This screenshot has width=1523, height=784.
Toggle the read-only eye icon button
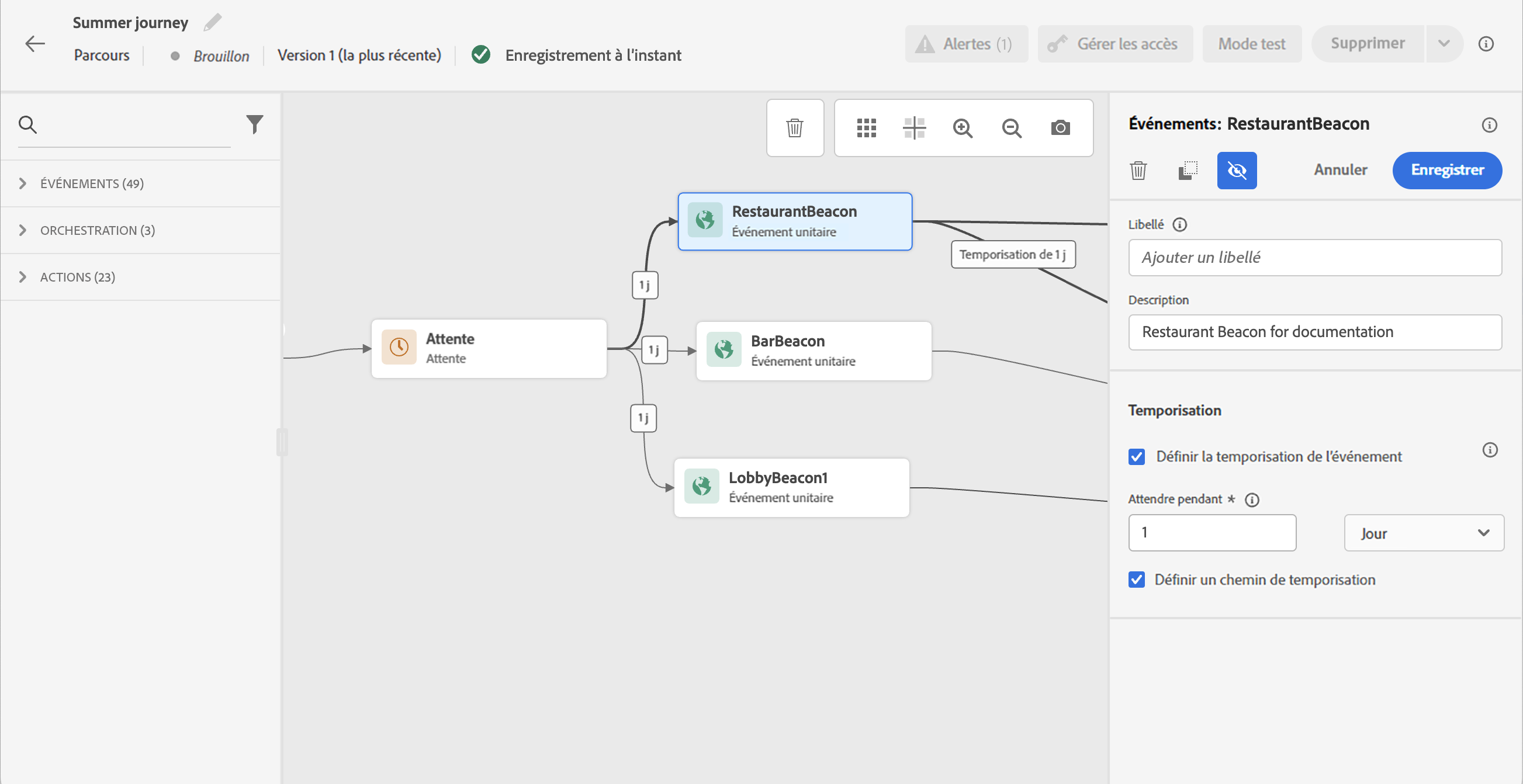click(1236, 171)
